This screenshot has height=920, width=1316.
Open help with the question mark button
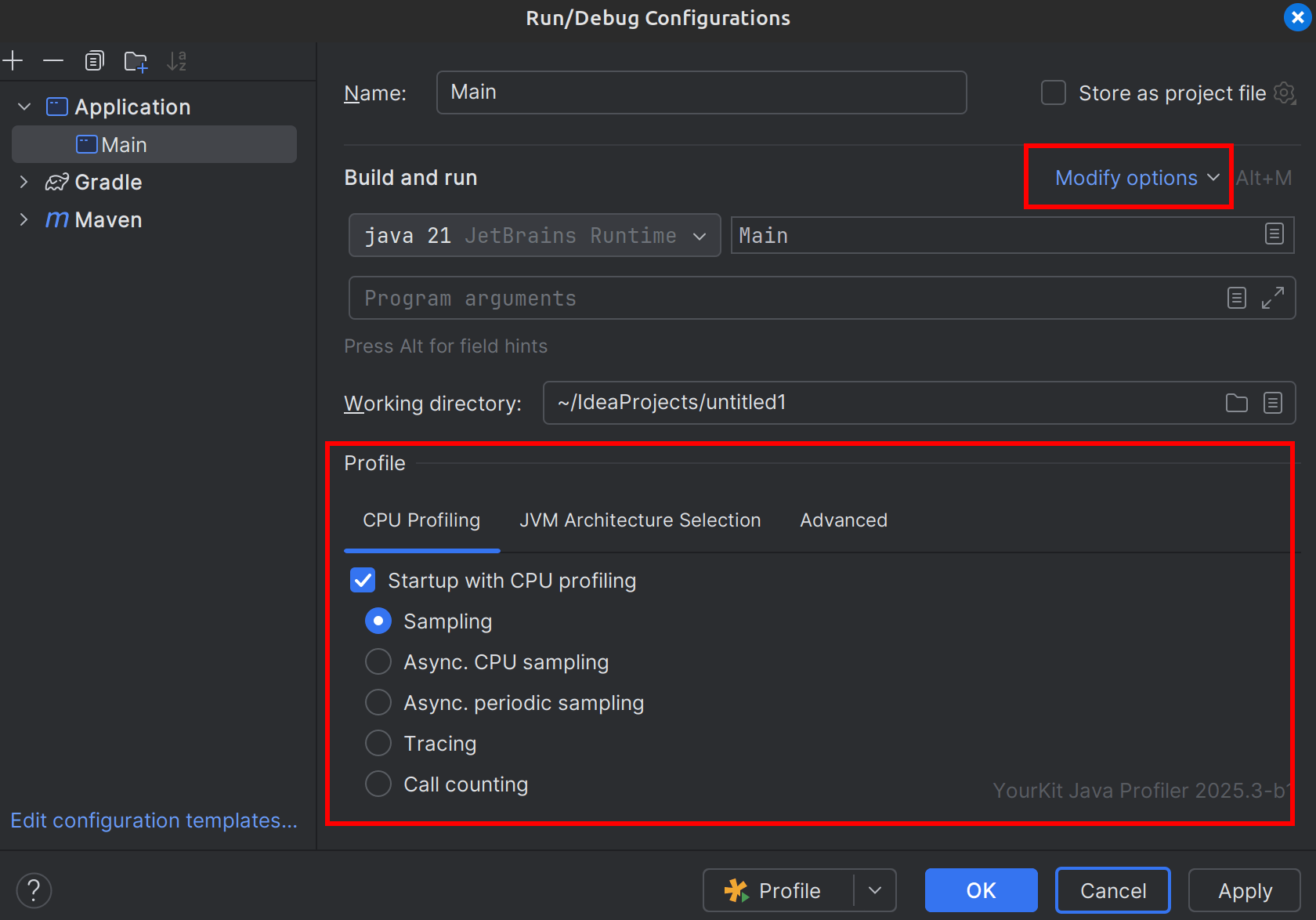pos(34,890)
